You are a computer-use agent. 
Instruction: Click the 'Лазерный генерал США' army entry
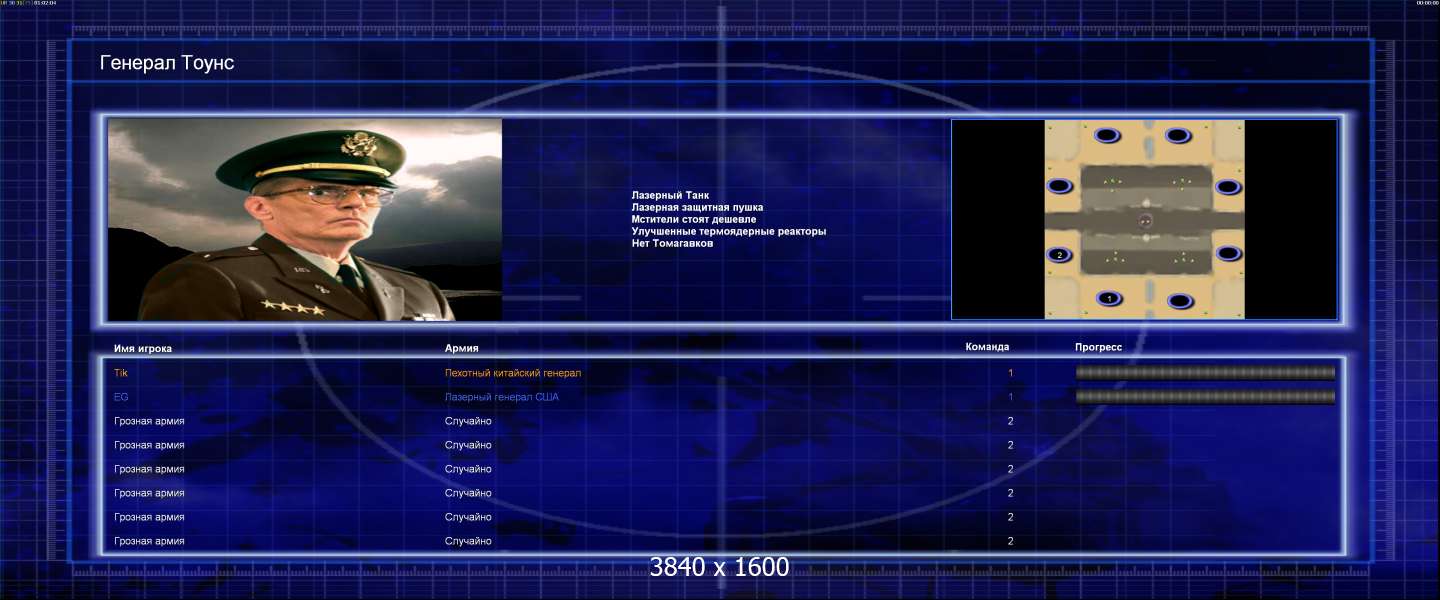coord(502,397)
